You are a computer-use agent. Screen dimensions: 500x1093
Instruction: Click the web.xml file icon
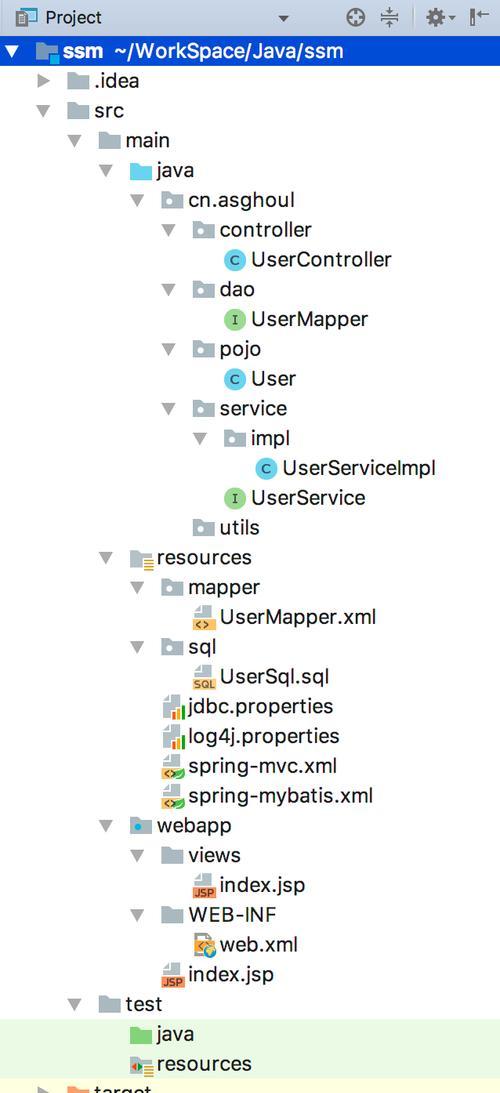[204, 945]
